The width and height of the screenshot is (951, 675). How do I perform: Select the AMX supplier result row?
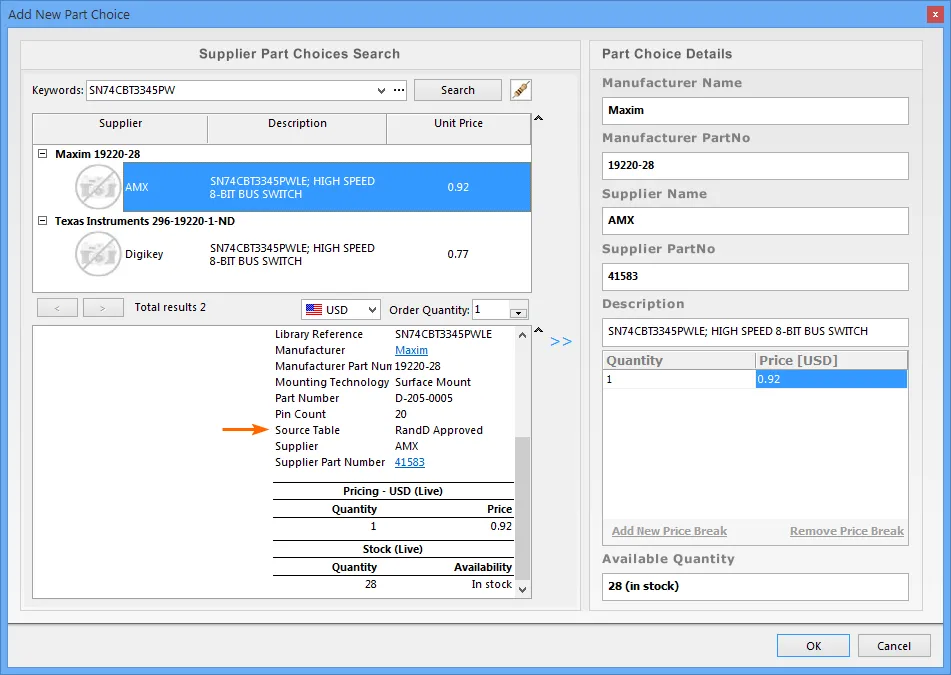(x=327, y=187)
